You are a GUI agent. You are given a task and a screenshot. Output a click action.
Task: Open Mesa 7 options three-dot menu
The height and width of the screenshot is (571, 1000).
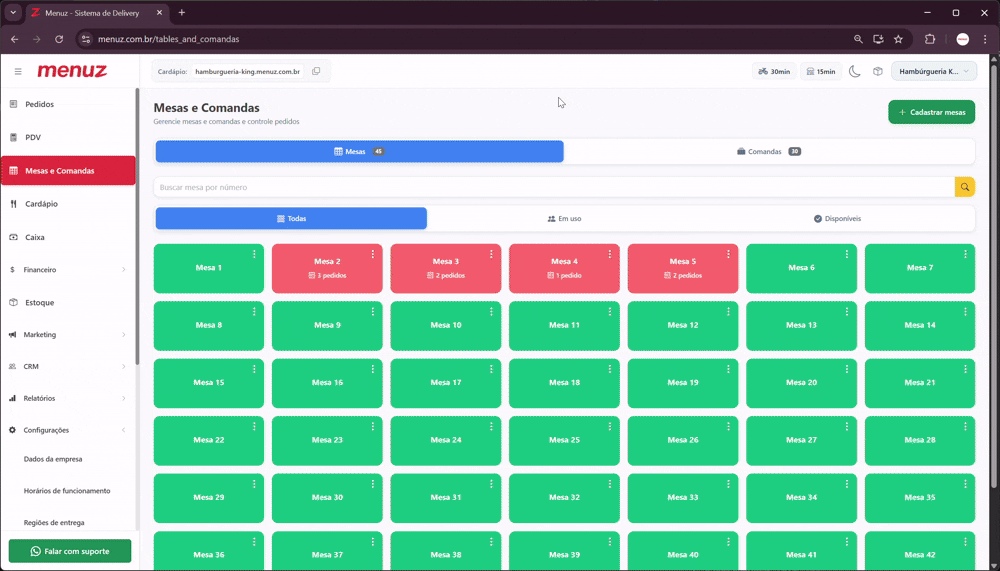966,254
